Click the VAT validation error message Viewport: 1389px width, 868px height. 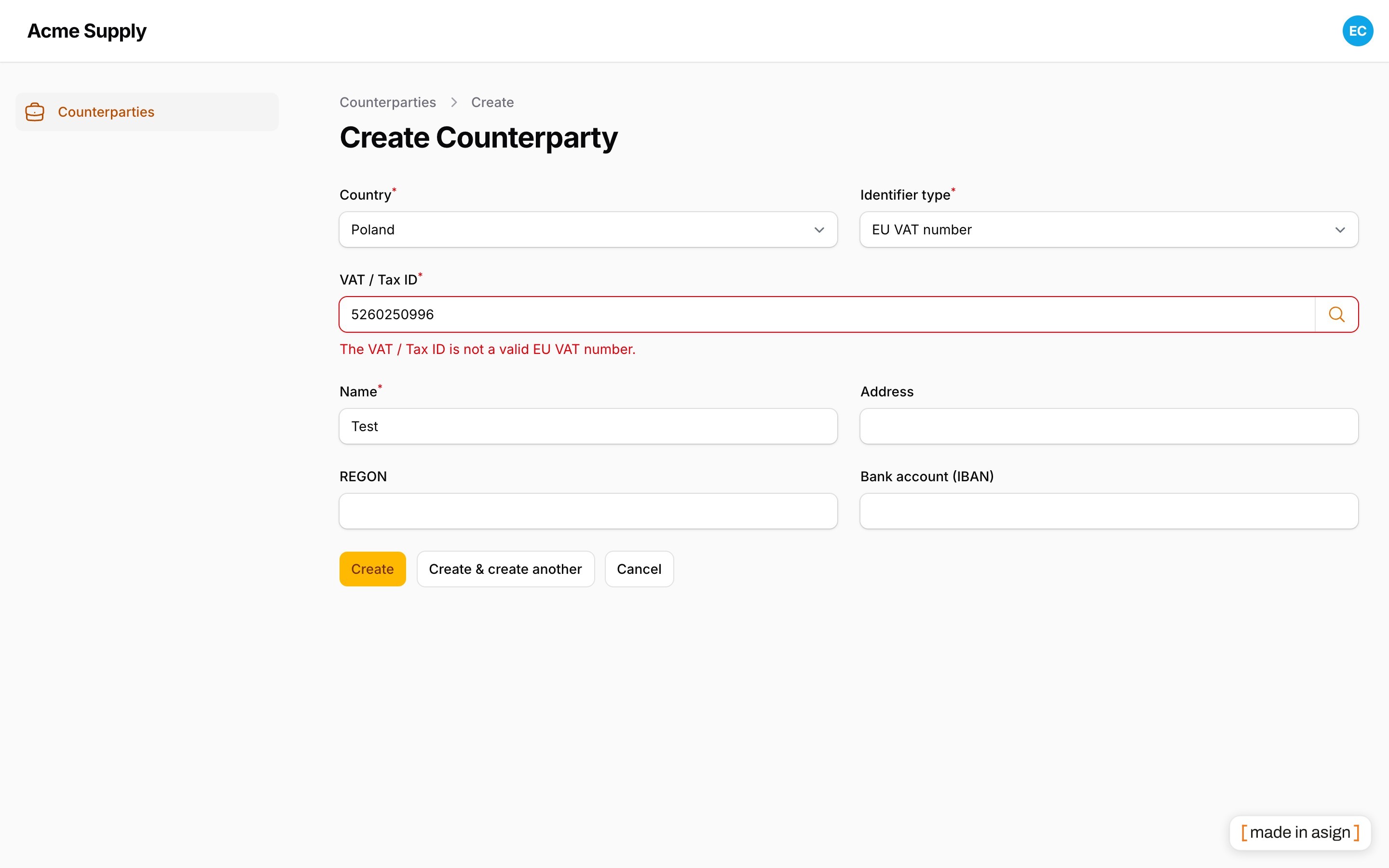point(487,349)
